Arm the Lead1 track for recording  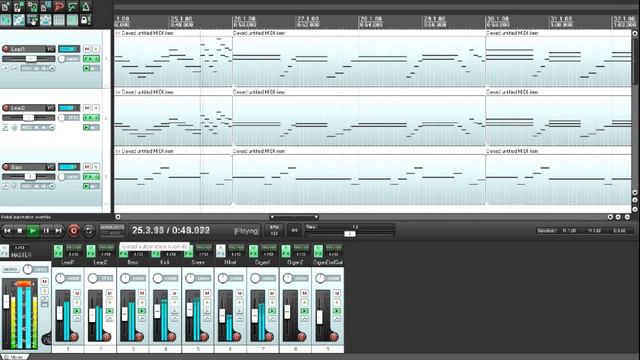pyautogui.click(x=6, y=49)
